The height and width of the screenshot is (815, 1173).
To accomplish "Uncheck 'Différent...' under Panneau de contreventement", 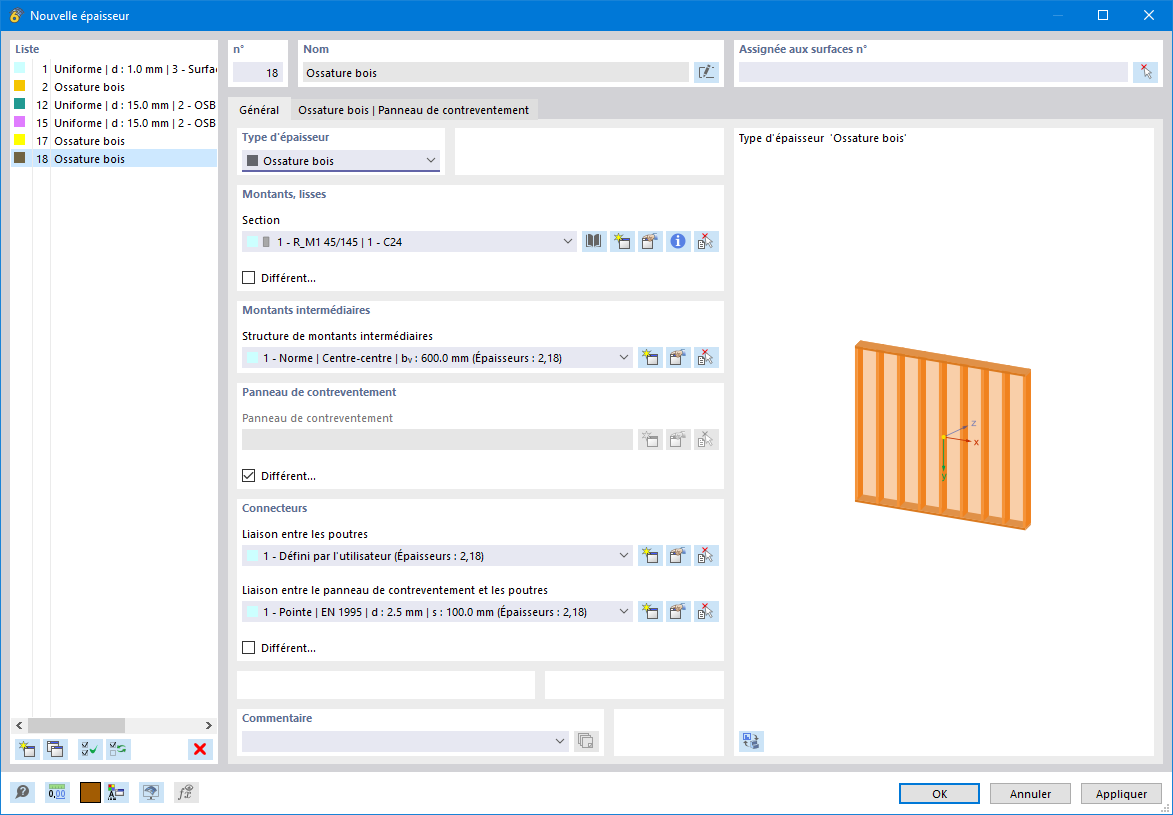I will [x=248, y=476].
